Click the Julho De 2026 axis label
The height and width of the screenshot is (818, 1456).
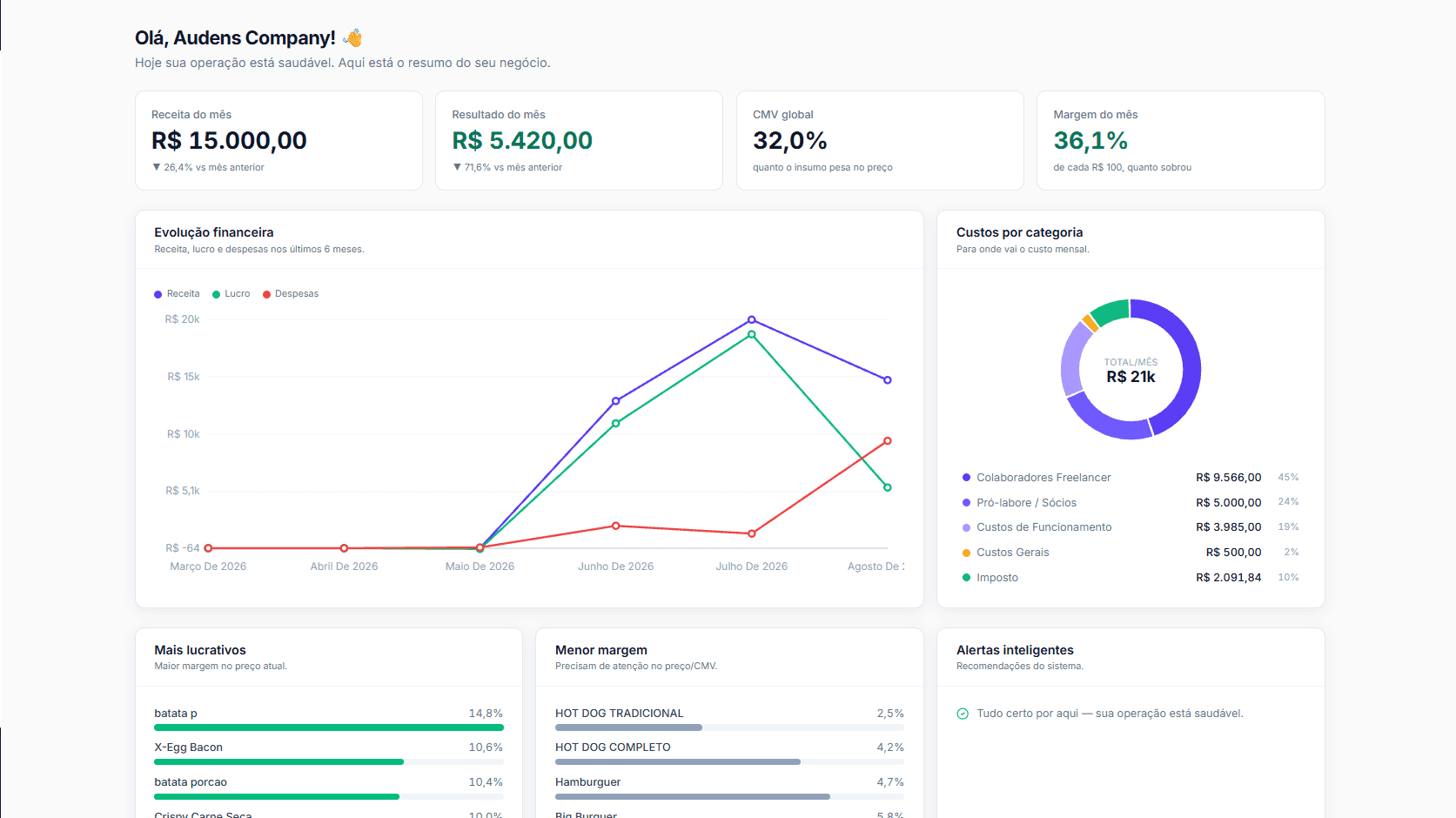click(x=752, y=567)
